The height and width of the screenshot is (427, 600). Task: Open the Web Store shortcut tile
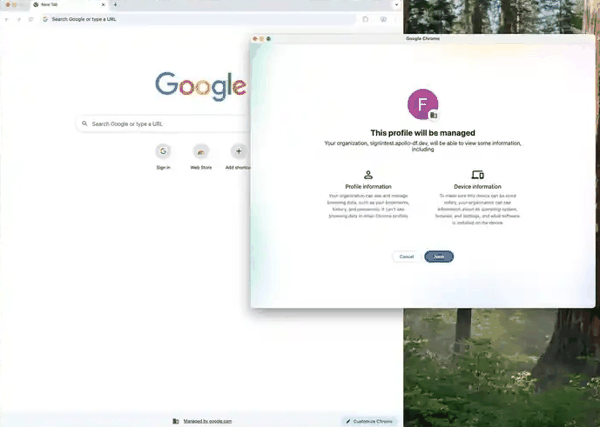coord(201,157)
